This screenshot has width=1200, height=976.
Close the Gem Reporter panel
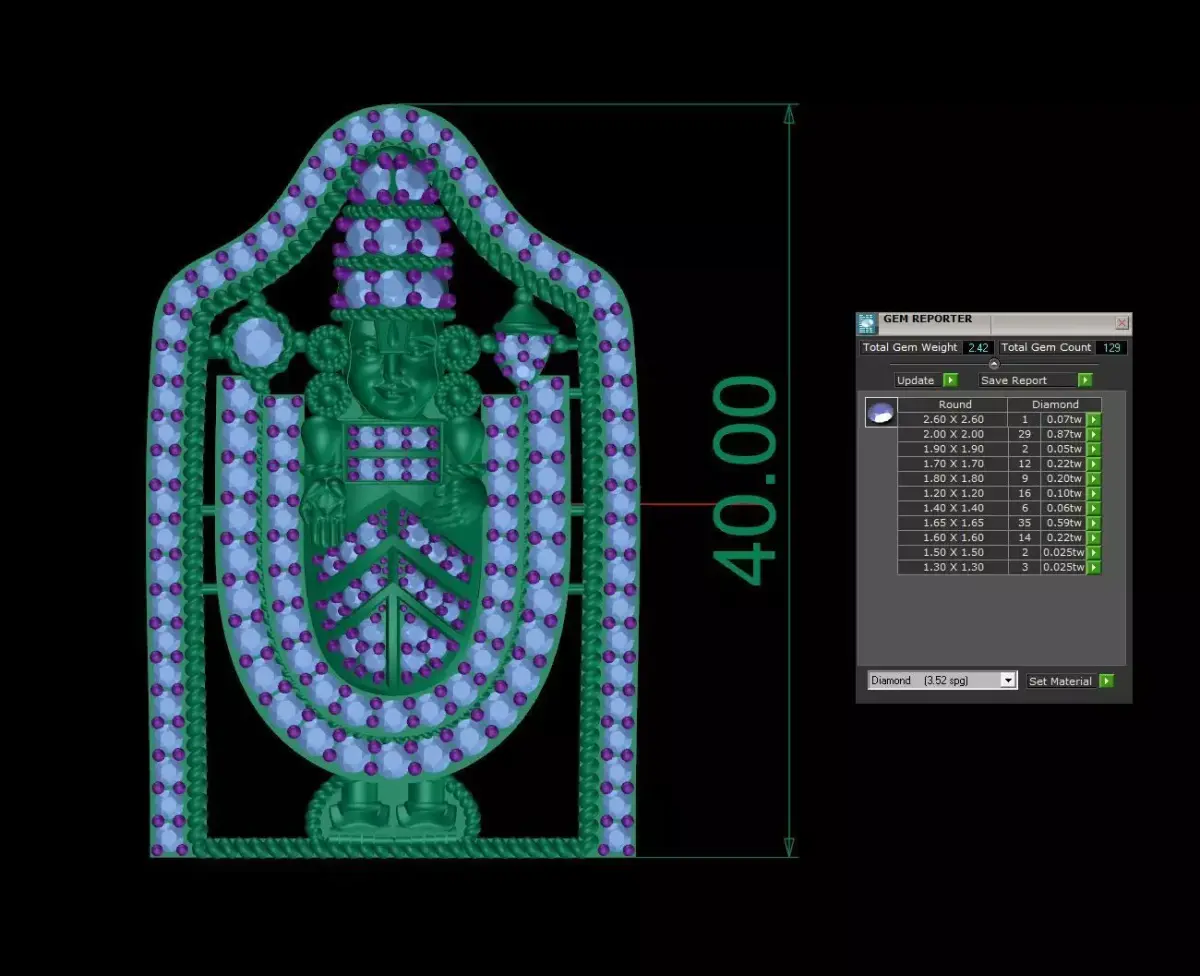1122,323
